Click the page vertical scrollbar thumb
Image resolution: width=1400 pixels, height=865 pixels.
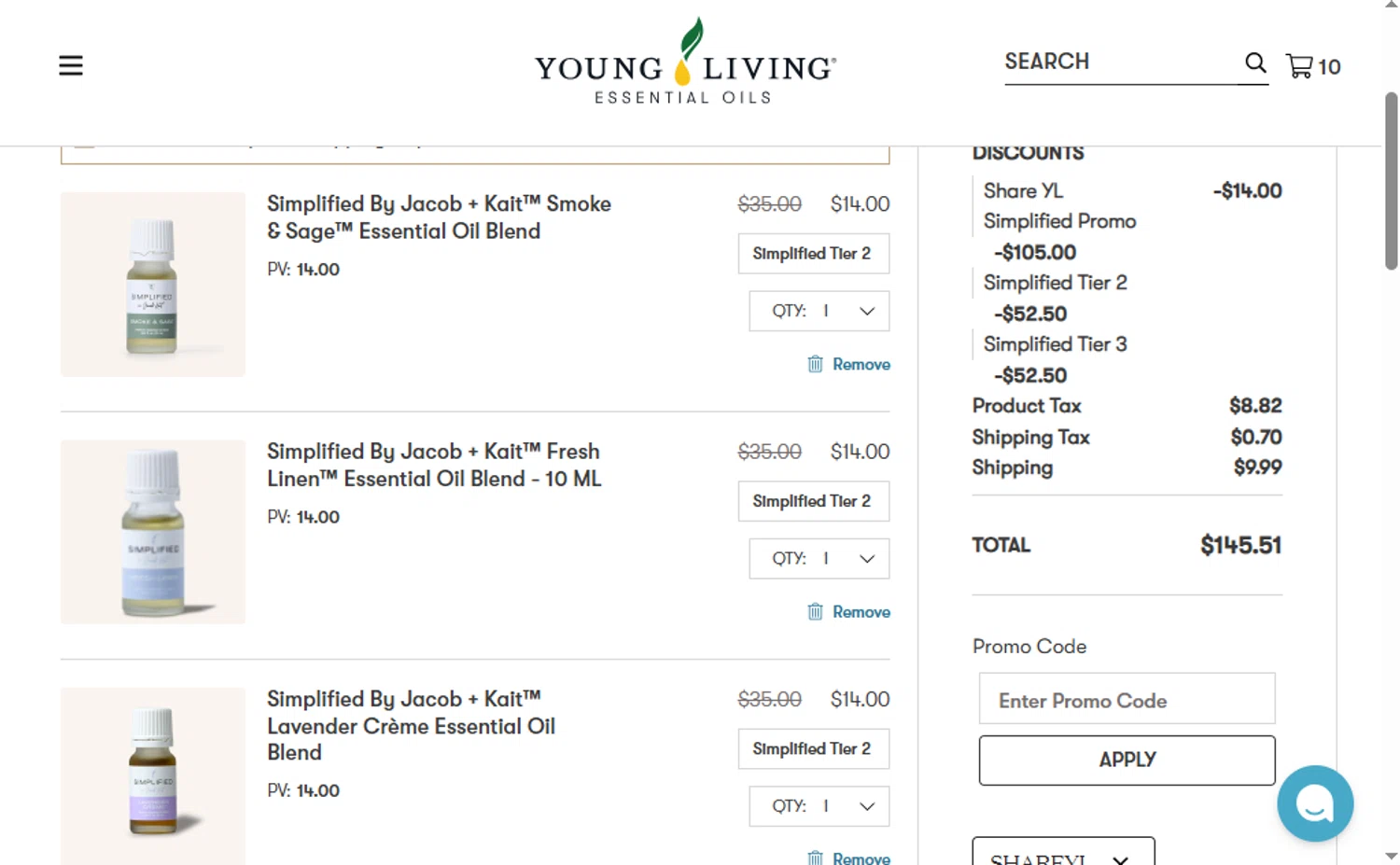[x=1391, y=180]
